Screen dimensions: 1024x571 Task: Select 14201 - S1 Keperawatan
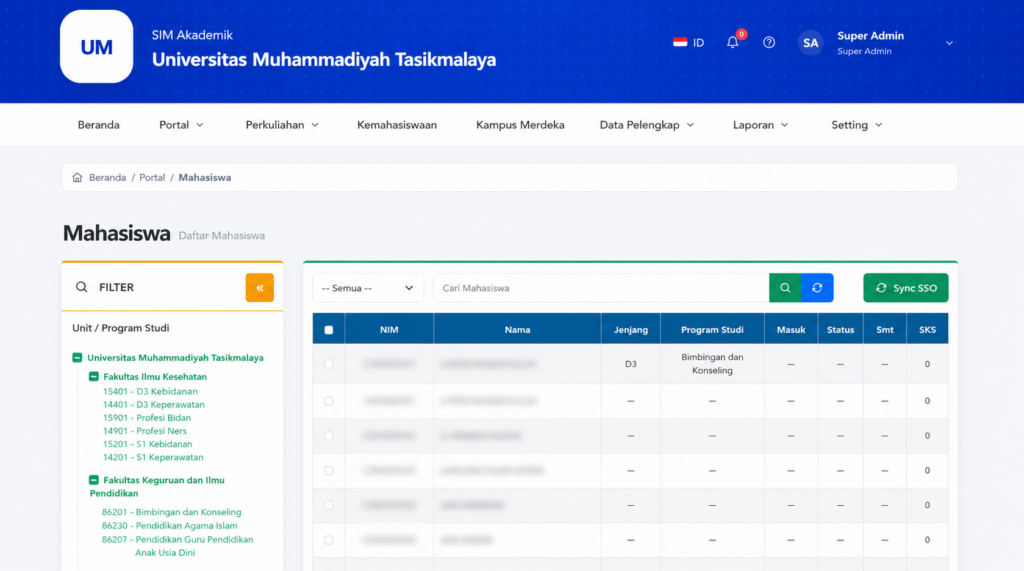[153, 457]
